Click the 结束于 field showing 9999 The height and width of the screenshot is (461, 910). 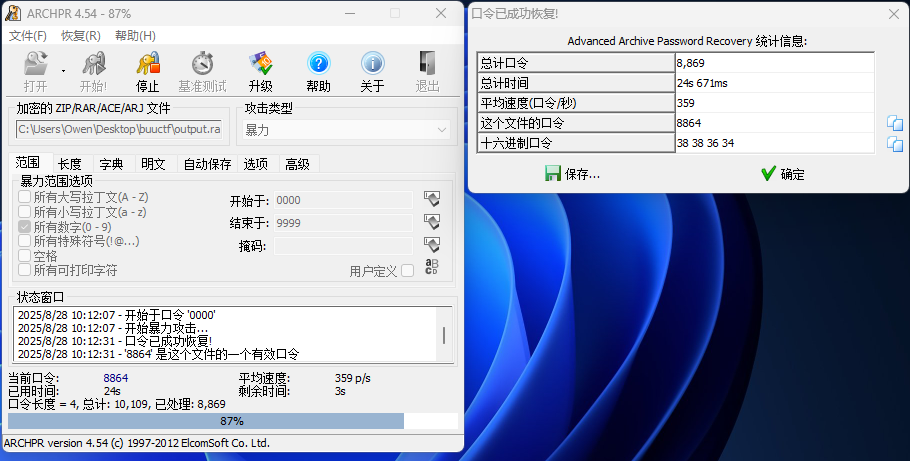(x=343, y=223)
